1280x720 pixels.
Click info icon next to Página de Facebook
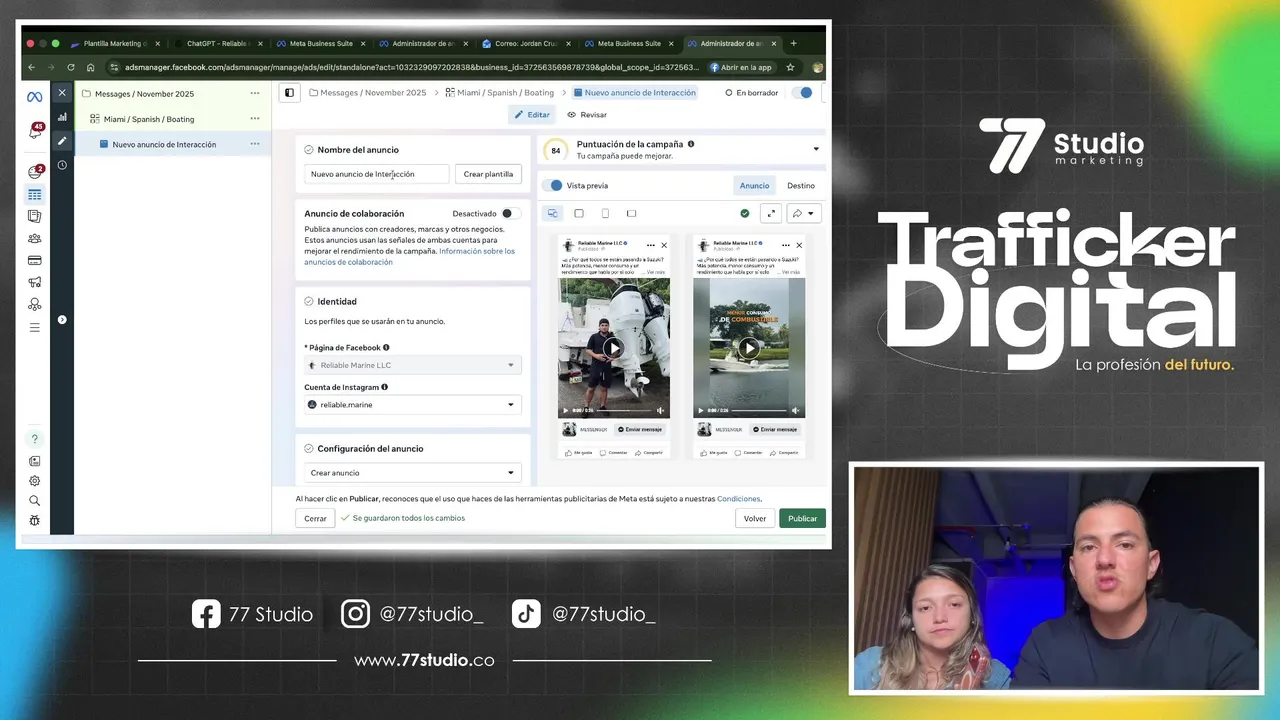386,348
